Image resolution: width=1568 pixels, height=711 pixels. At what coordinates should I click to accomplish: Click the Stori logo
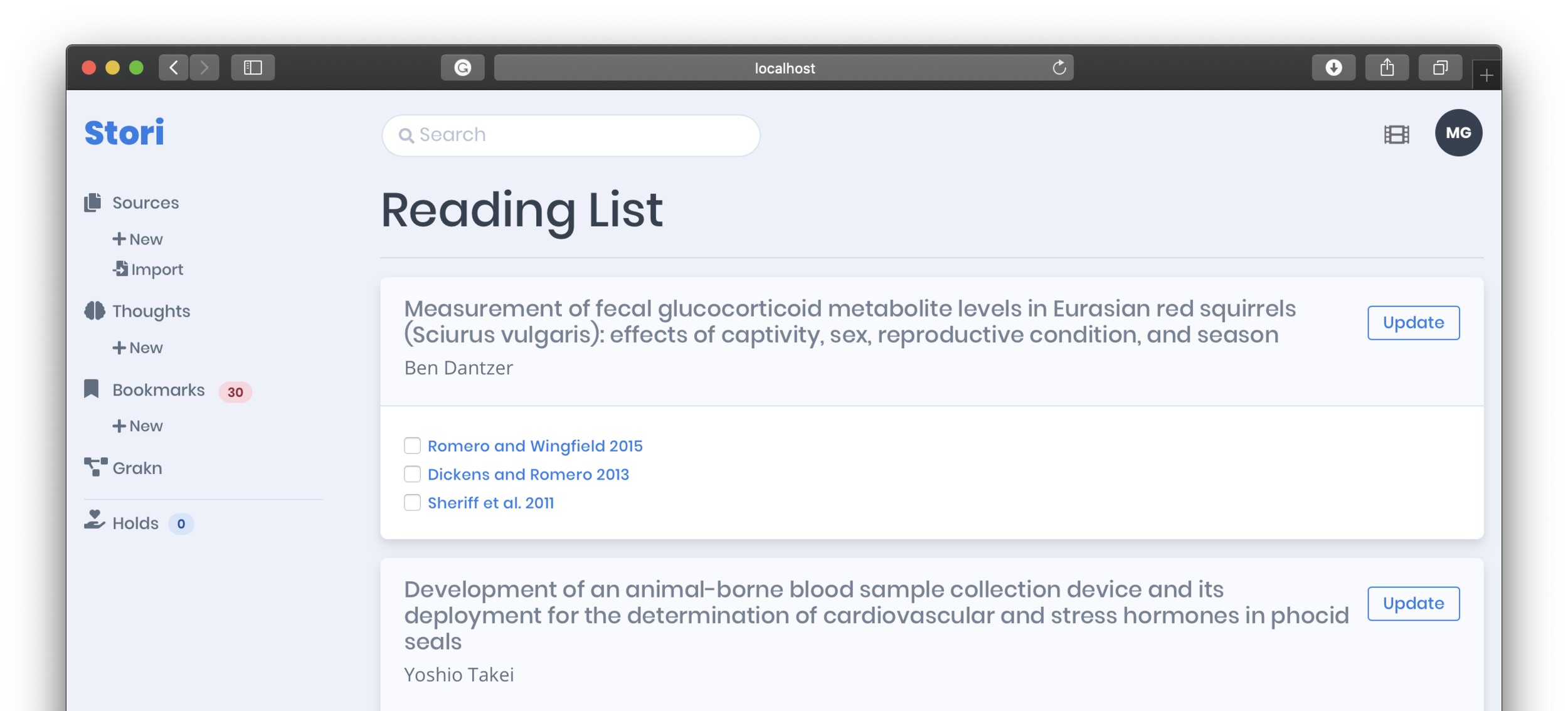point(124,133)
